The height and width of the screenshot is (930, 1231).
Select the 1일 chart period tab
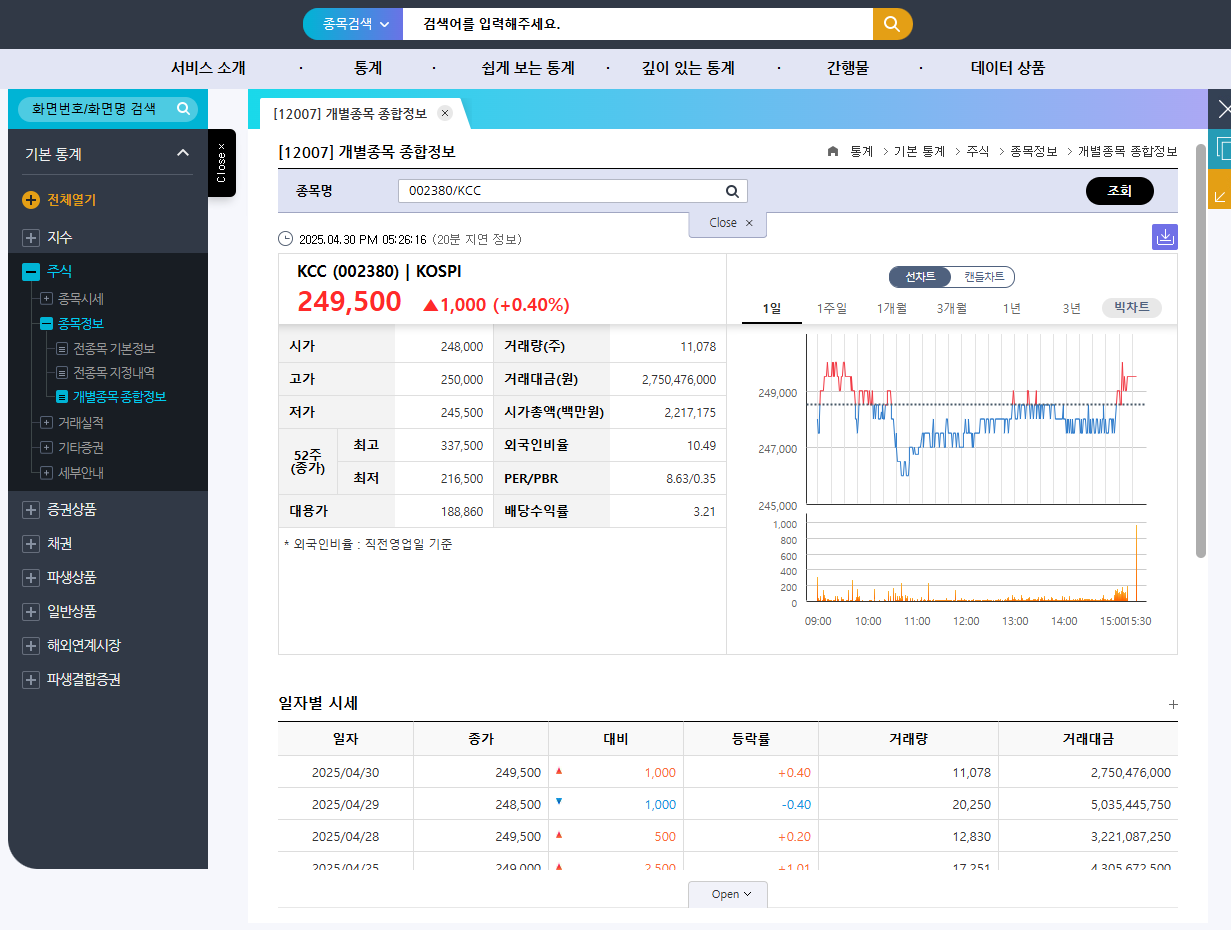772,308
